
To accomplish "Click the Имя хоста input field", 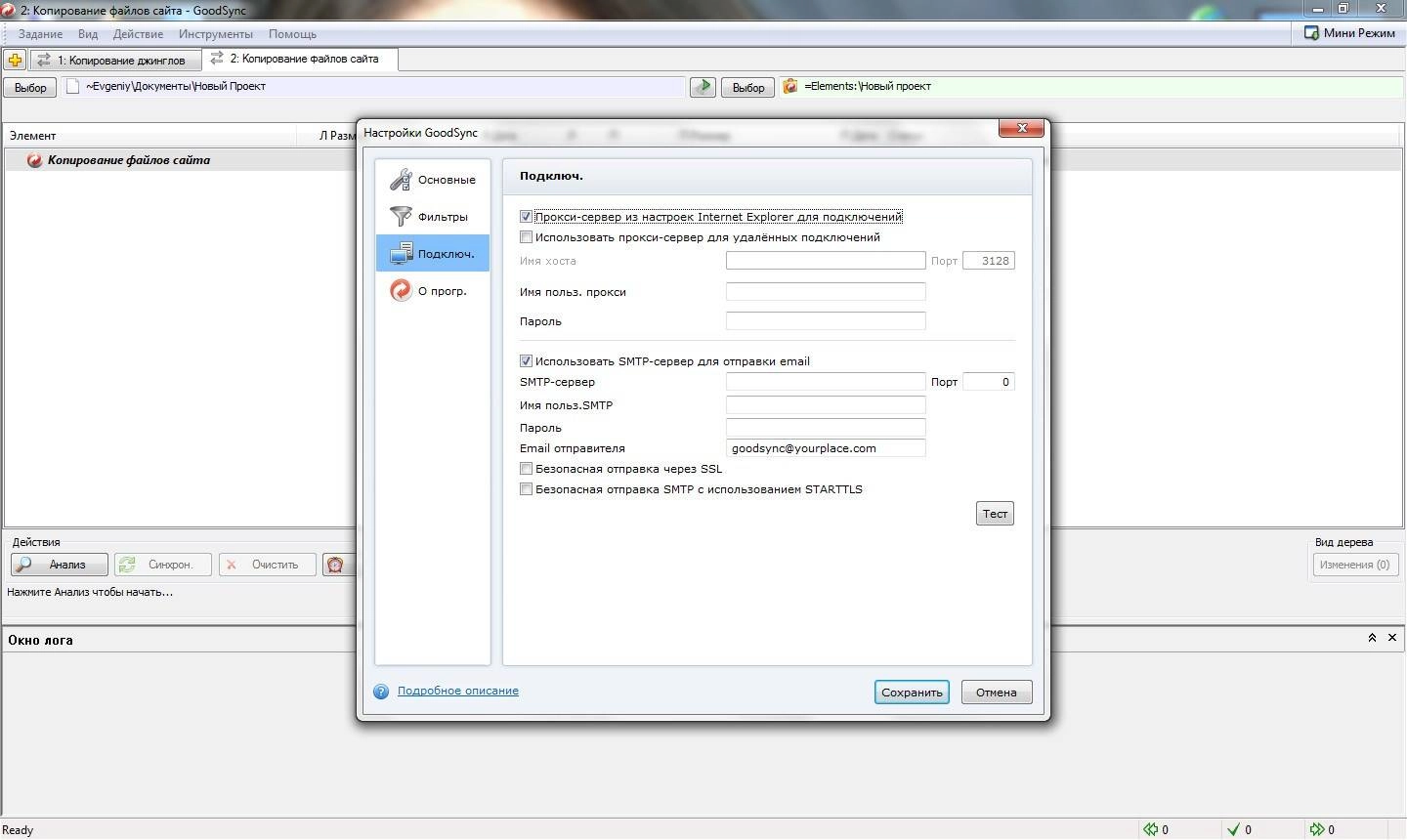I will tap(826, 261).
